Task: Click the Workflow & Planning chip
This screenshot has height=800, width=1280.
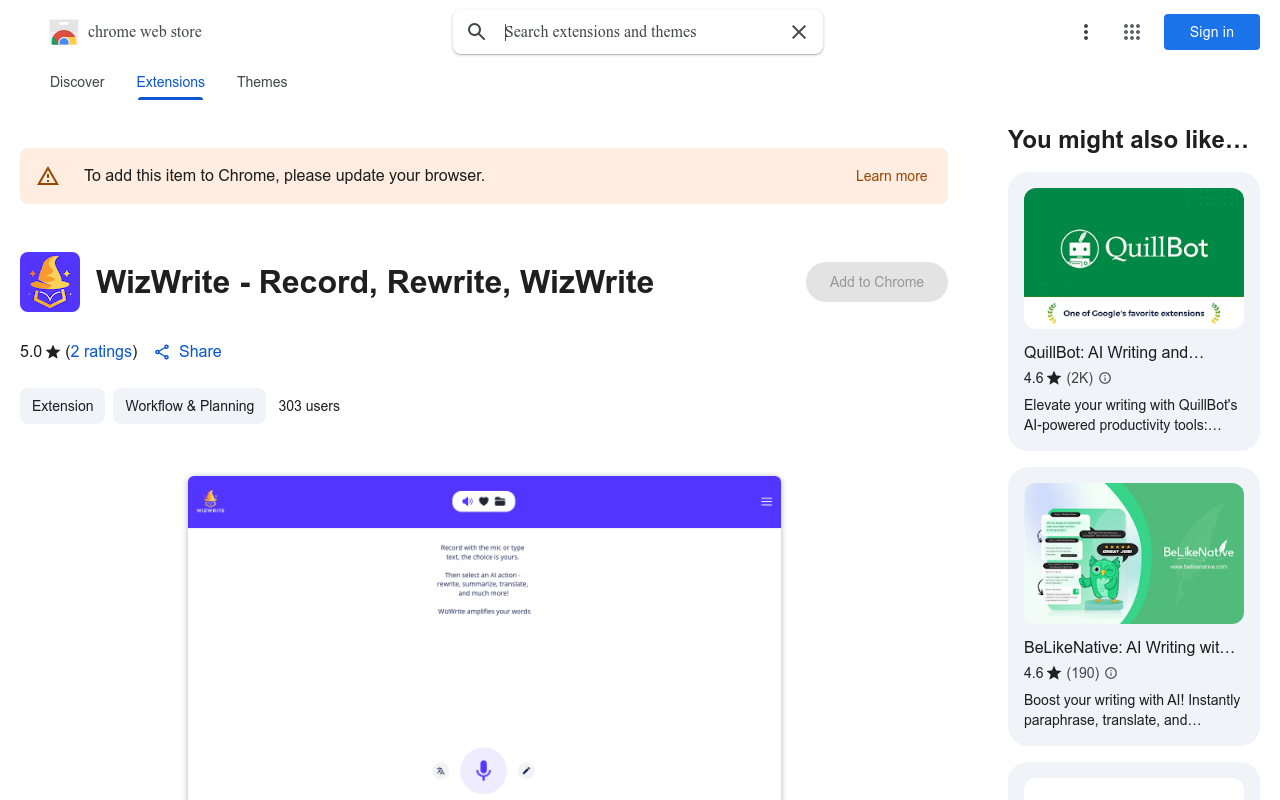Action: coord(189,406)
